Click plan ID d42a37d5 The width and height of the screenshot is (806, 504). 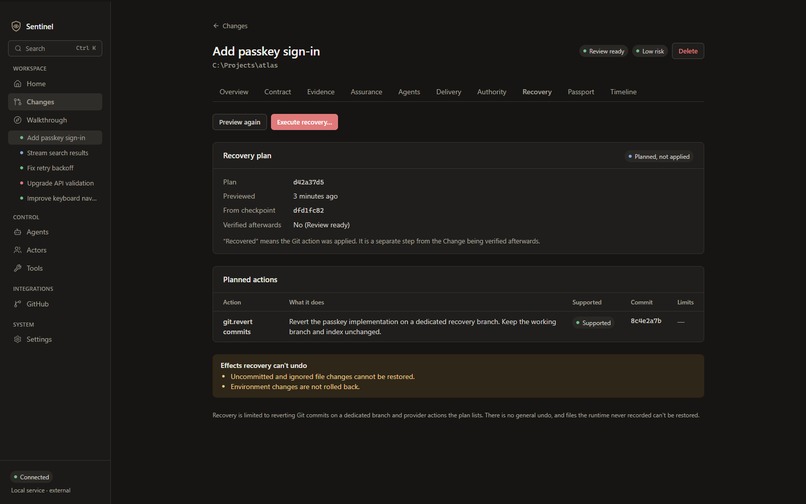[x=308, y=182]
